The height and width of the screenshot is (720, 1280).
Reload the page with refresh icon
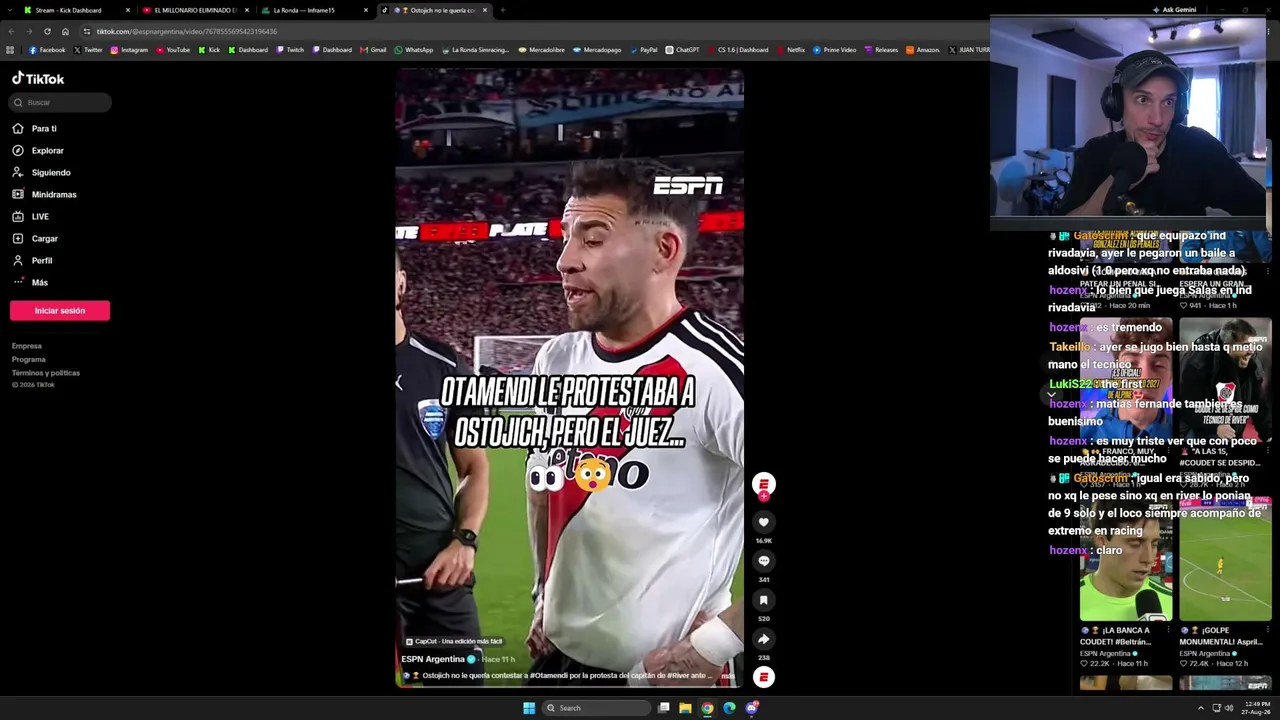(x=47, y=31)
